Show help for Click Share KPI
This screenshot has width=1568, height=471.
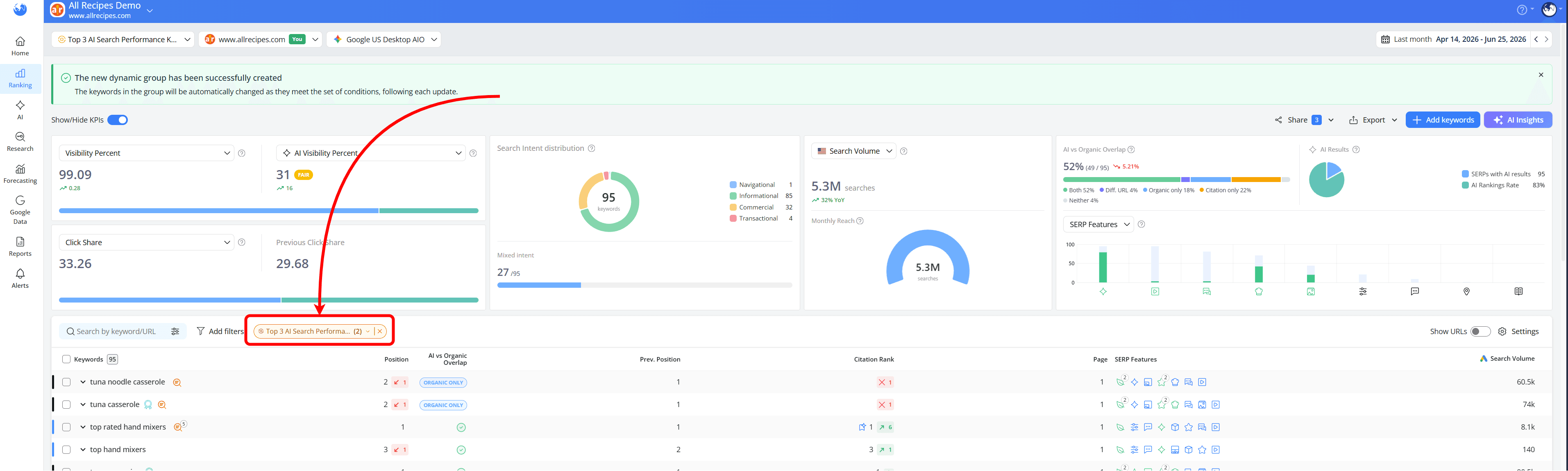tap(242, 243)
